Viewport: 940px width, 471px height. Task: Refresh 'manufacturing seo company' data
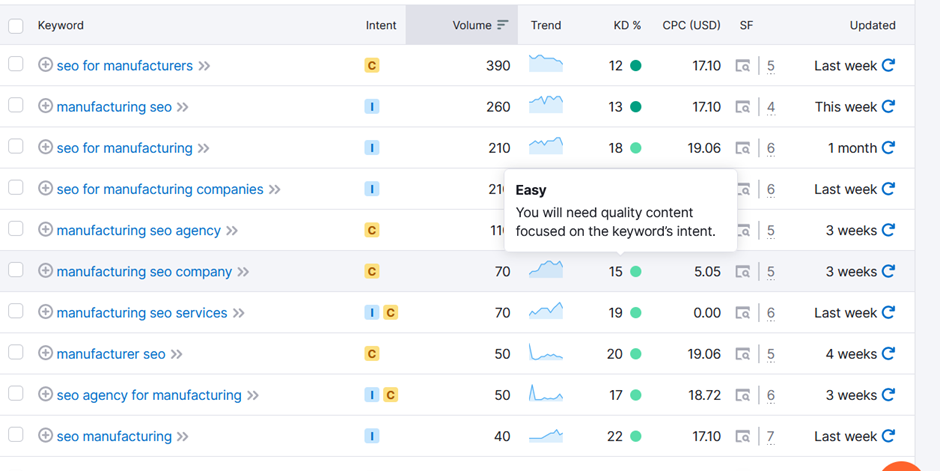888,271
